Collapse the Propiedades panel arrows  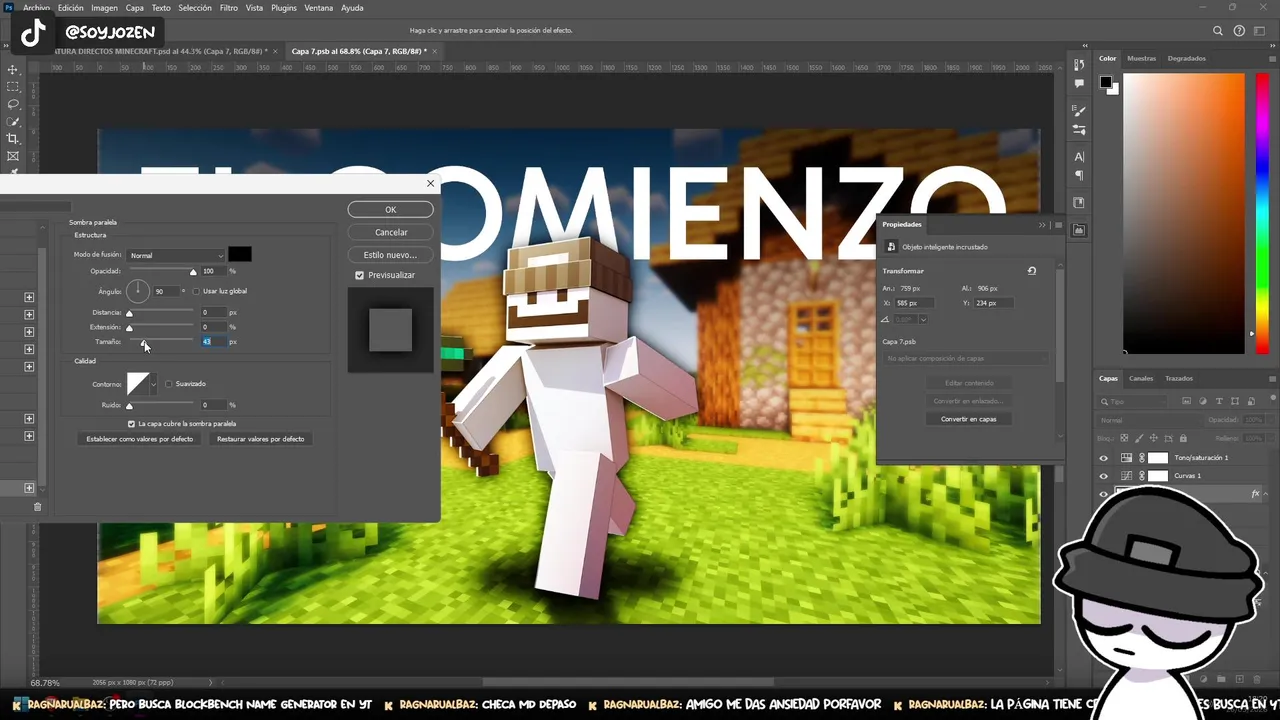pos(1042,225)
